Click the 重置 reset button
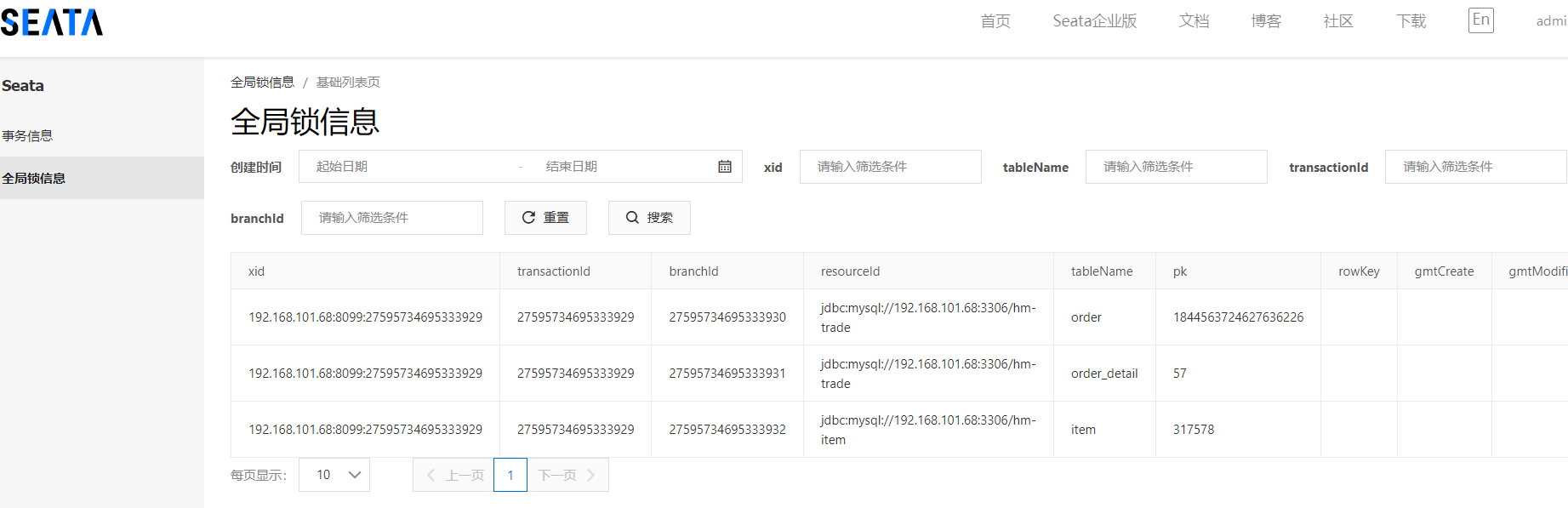Viewport: 1568px width, 508px height. 545,218
